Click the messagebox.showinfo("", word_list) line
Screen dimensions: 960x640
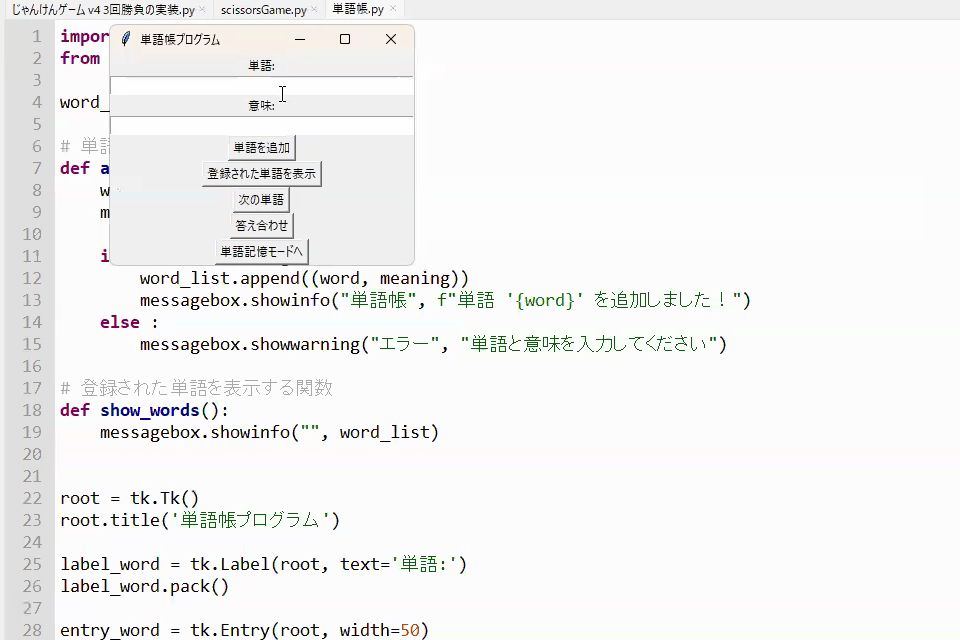point(269,433)
